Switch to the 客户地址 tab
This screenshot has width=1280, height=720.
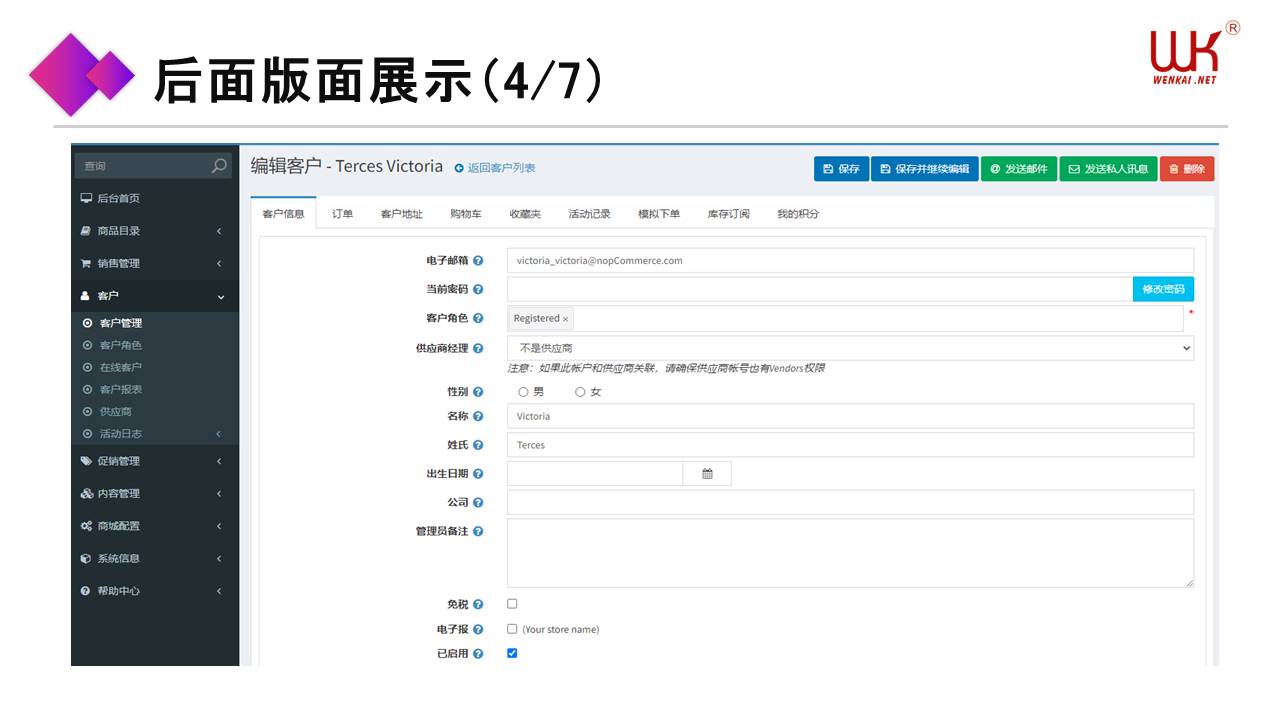[401, 214]
